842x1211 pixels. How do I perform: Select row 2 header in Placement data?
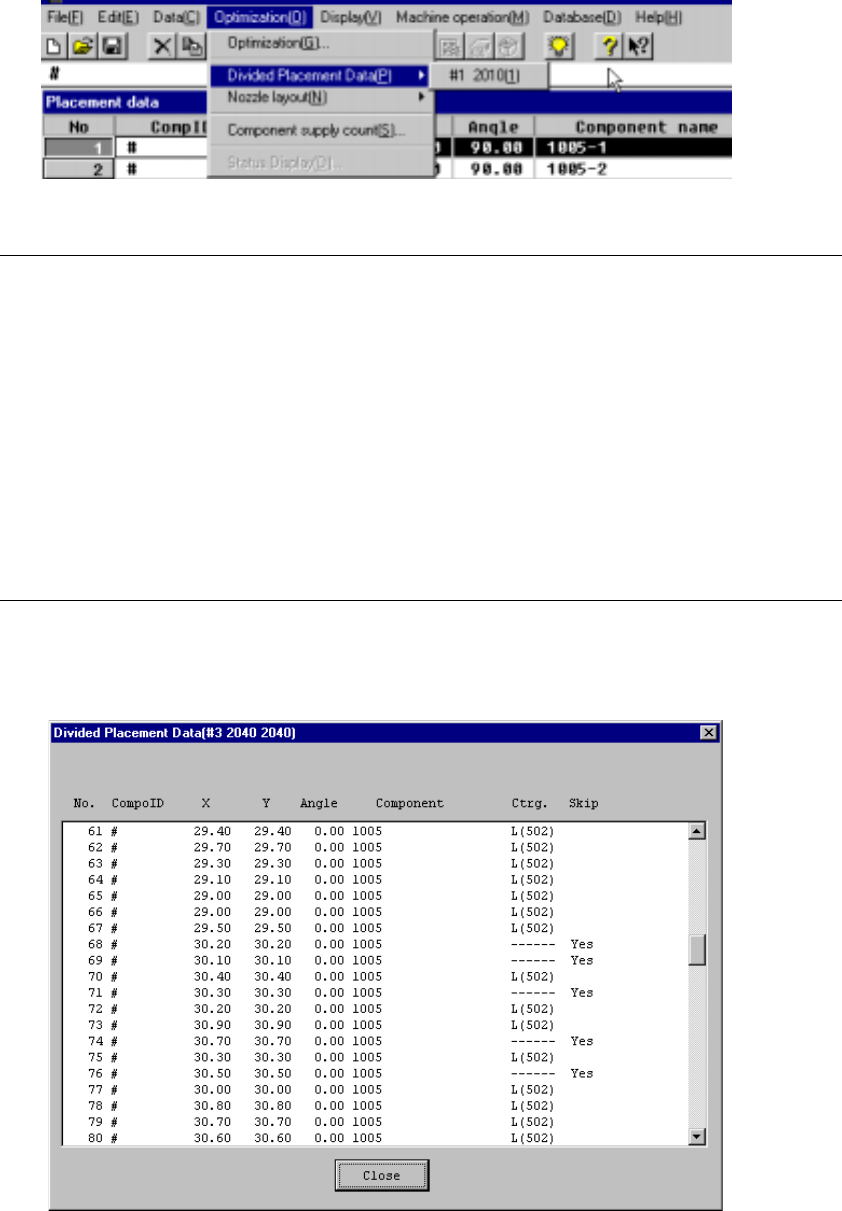point(79,170)
